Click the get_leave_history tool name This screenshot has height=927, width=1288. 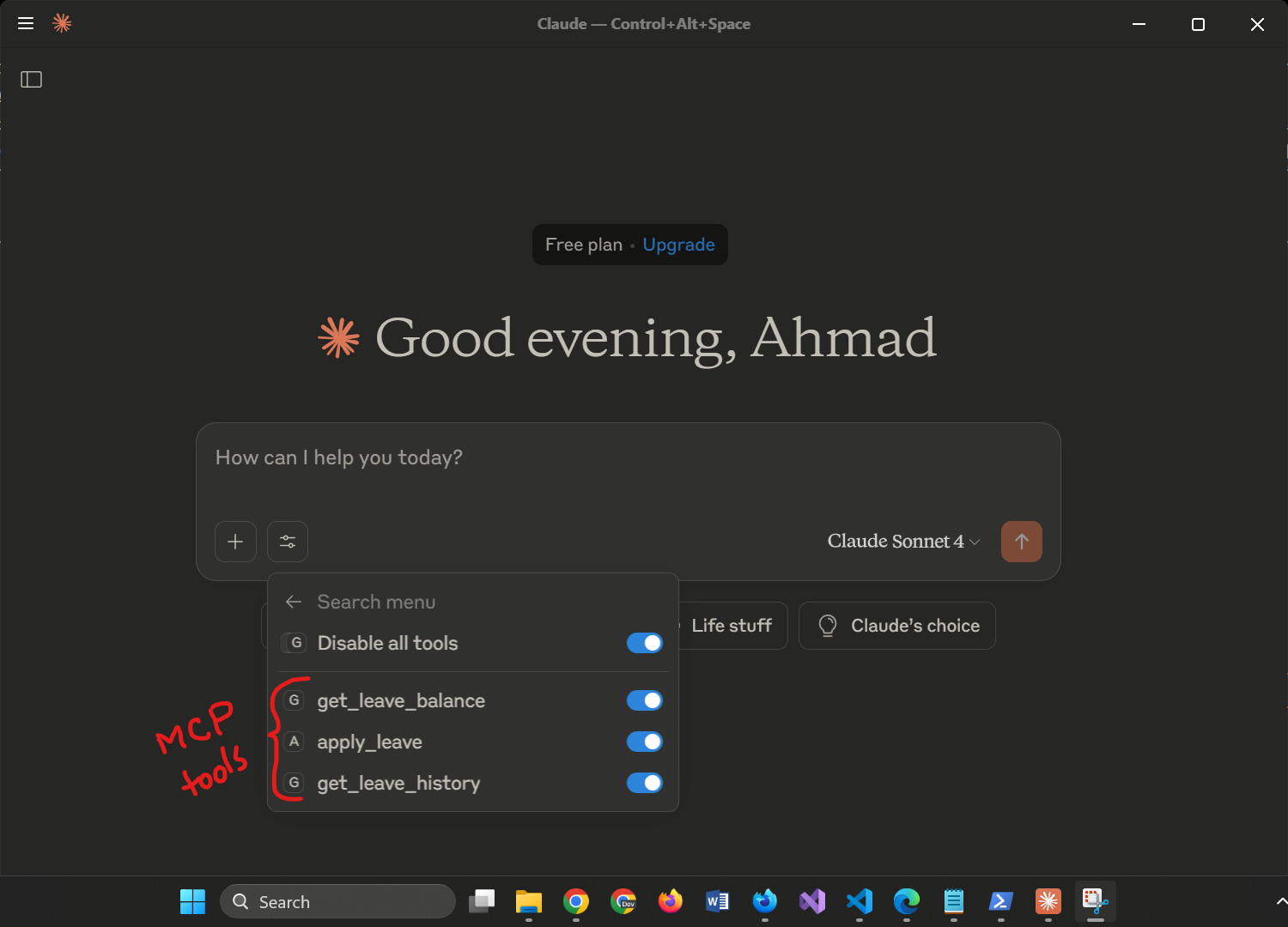(398, 784)
